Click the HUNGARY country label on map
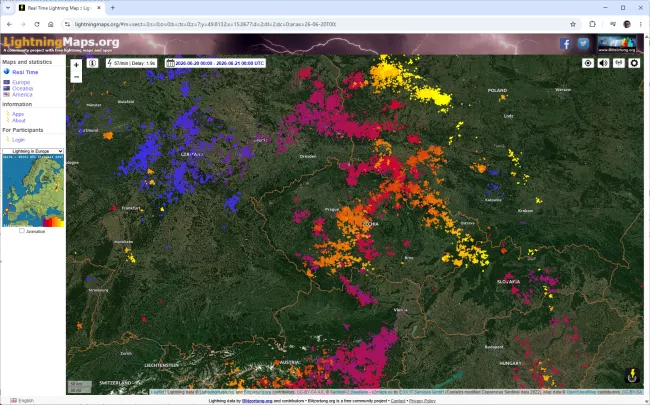Image resolution: width=650 pixels, height=405 pixels. tap(510, 363)
